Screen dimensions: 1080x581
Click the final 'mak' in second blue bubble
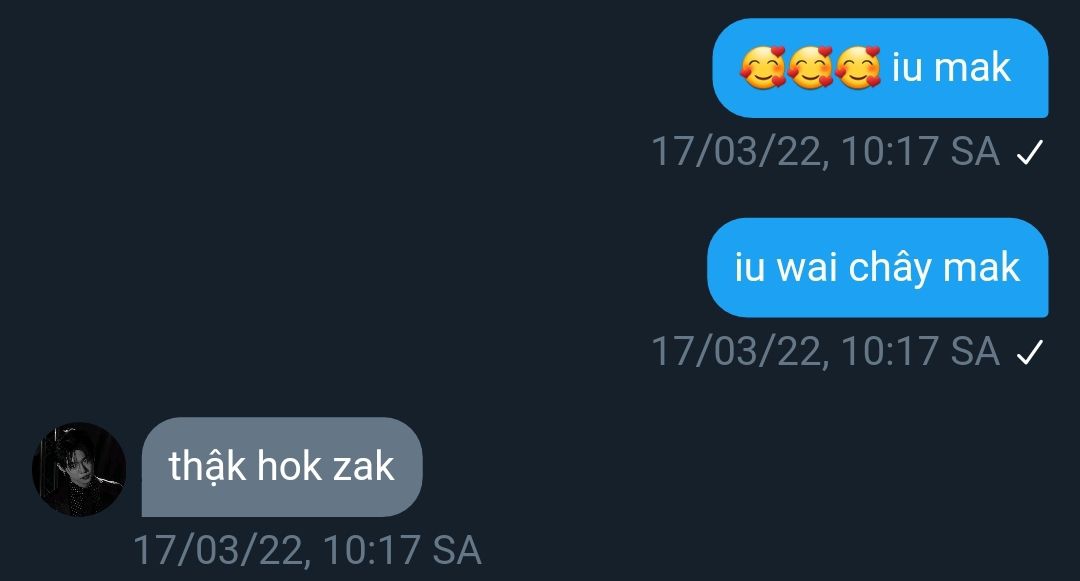click(982, 267)
